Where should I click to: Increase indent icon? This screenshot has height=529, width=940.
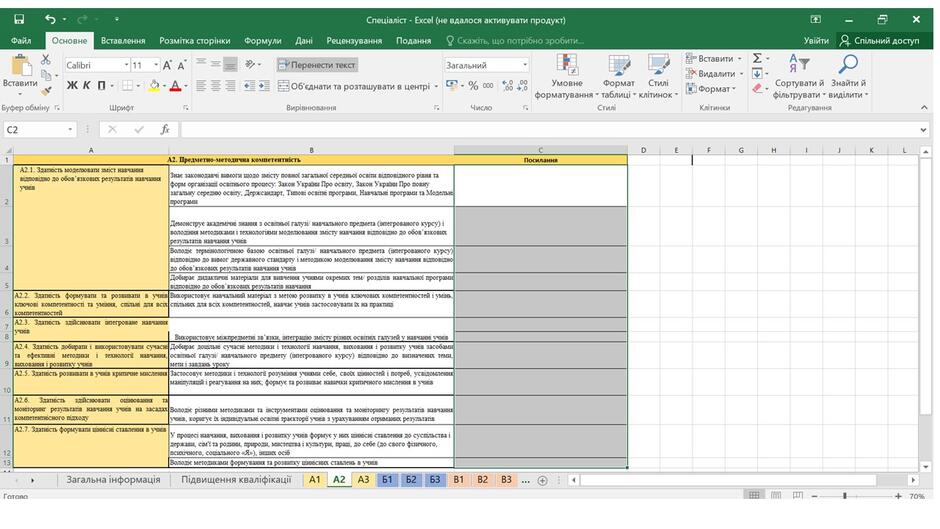tap(264, 86)
